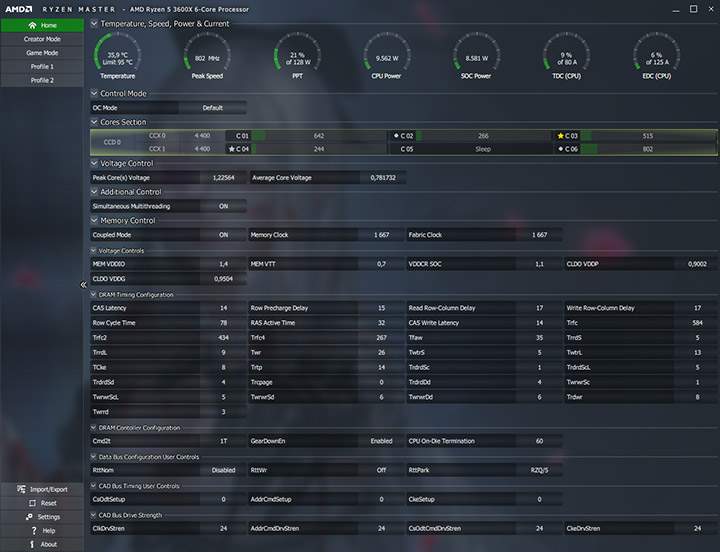Click the CPU Power gauge dial

pyautogui.click(x=387, y=51)
